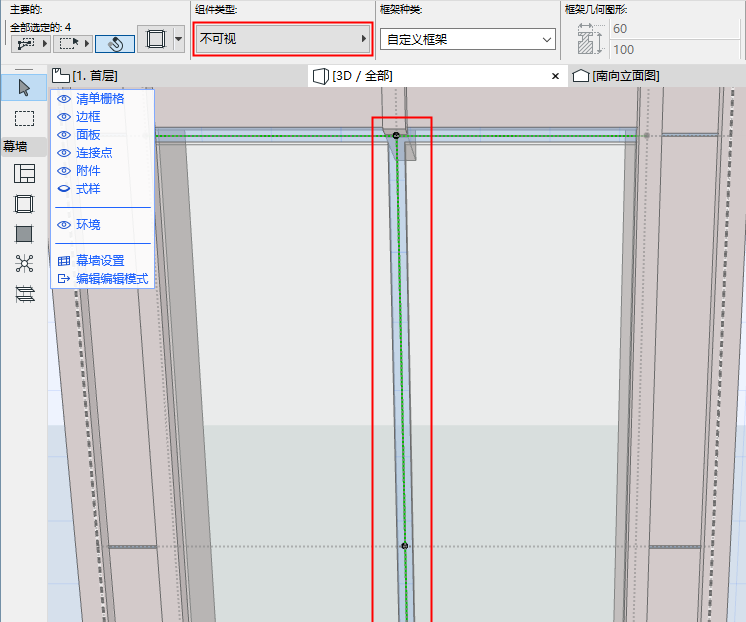This screenshot has height=622, width=746.
Task: Click the 面板 label in the panel
Action: point(88,135)
